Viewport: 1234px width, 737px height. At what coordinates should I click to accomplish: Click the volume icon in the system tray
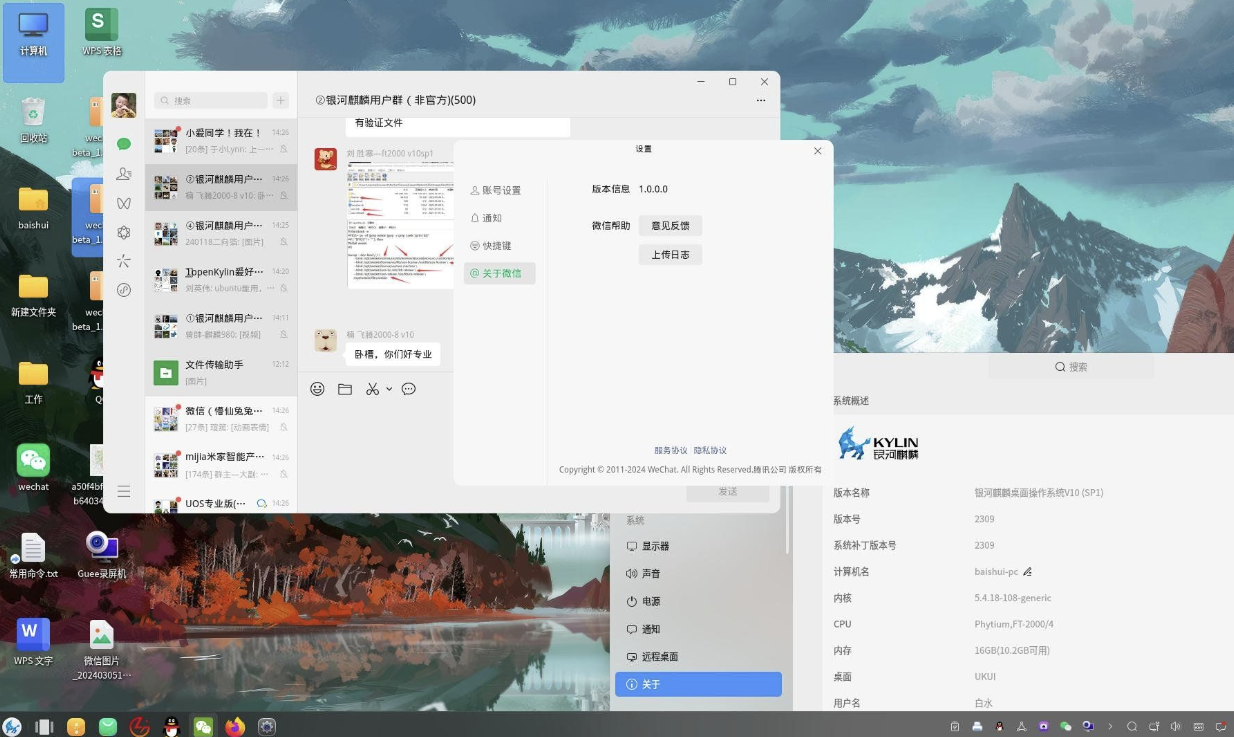point(1175,726)
